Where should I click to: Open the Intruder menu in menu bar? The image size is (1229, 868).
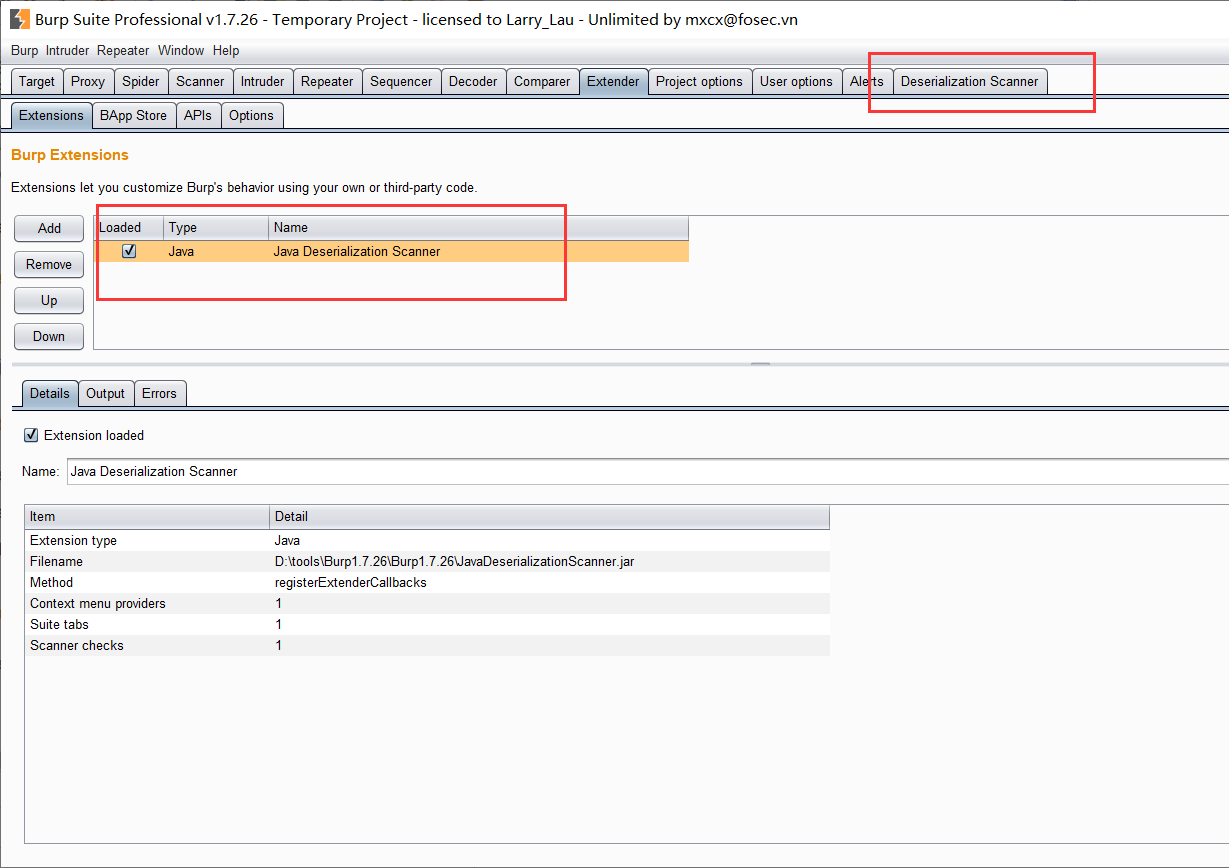[67, 50]
